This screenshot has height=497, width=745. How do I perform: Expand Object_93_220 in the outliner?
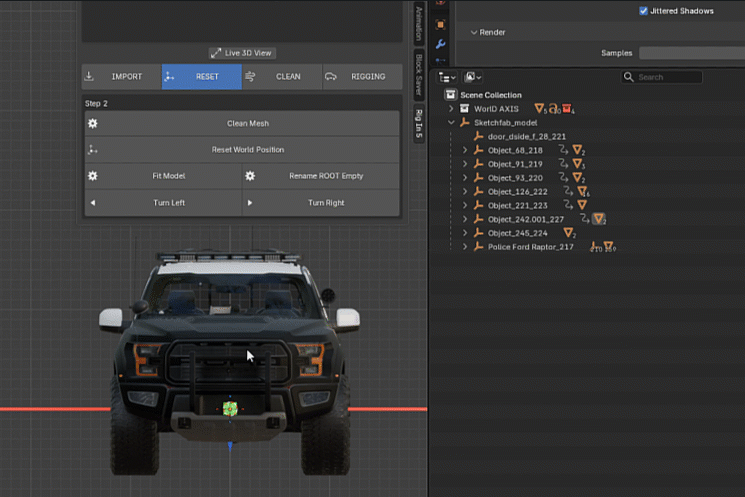point(465,178)
